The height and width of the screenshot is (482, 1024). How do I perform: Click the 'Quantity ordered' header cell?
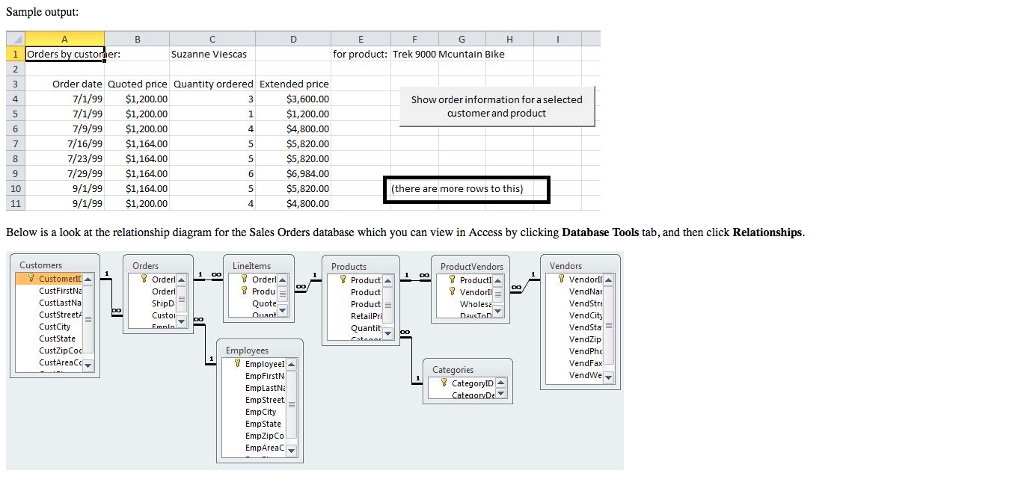[x=212, y=84]
